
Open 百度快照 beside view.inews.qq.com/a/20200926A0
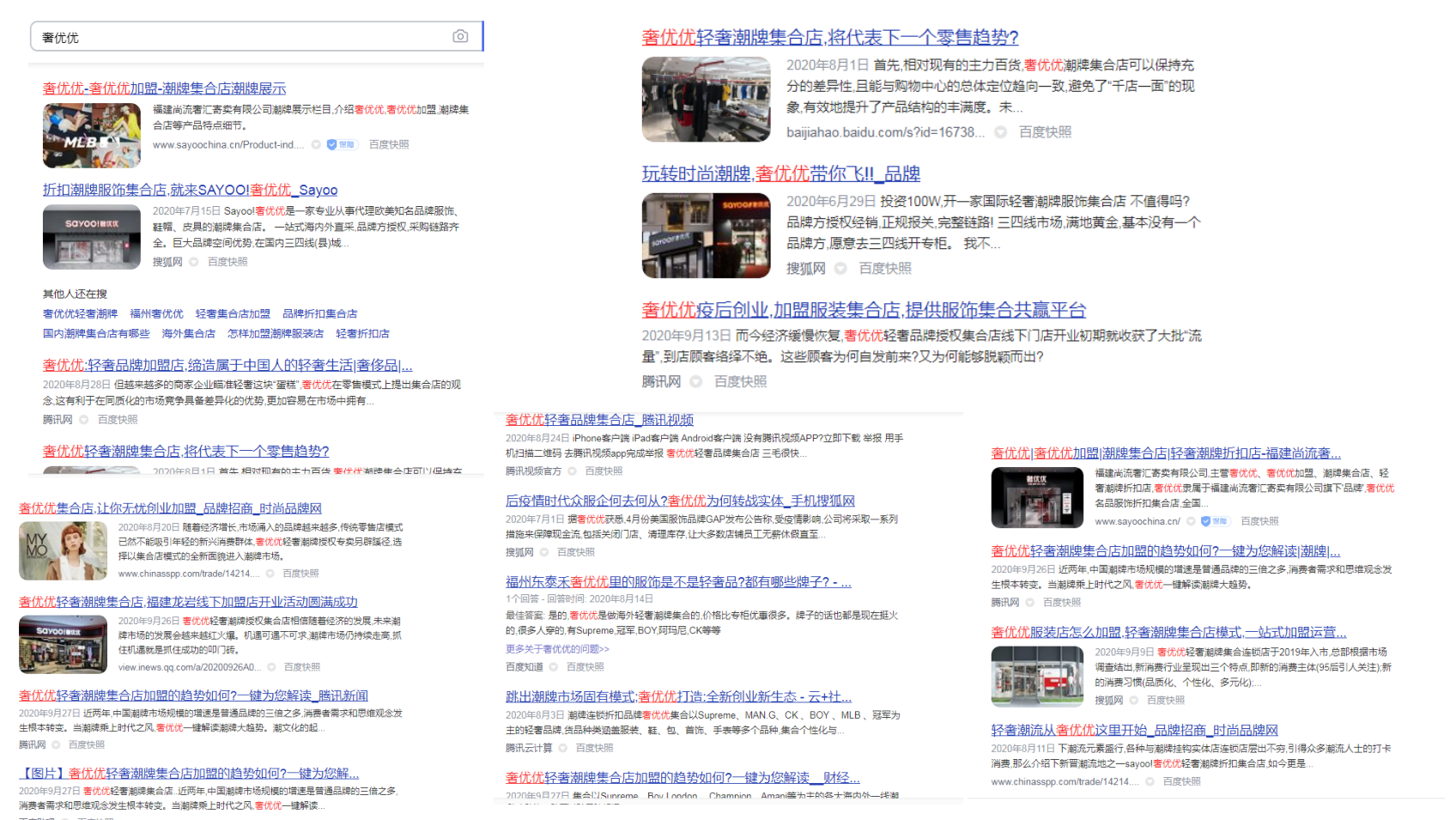[302, 667]
